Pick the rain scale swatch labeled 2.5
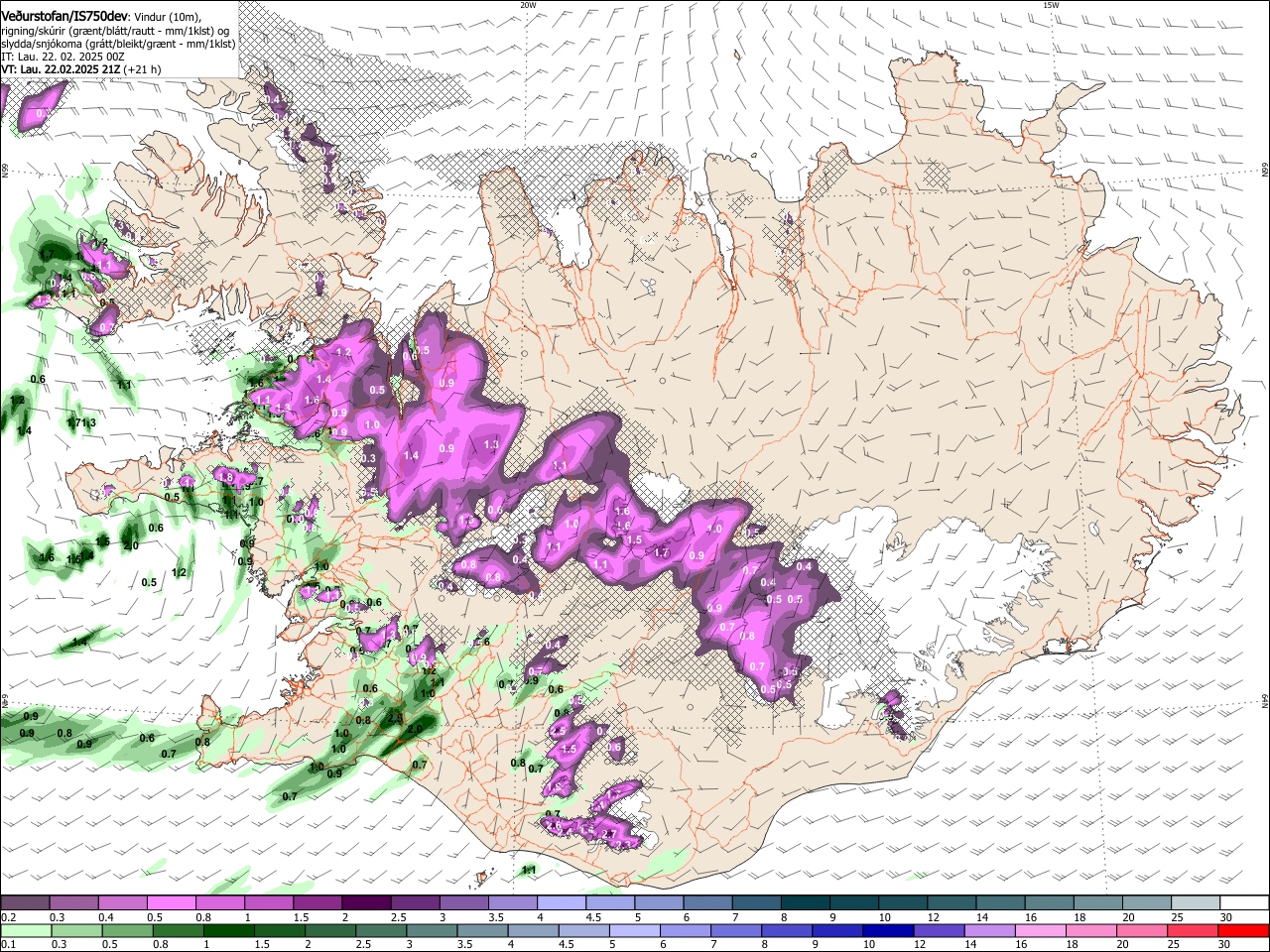1270x952 pixels. pos(379,930)
